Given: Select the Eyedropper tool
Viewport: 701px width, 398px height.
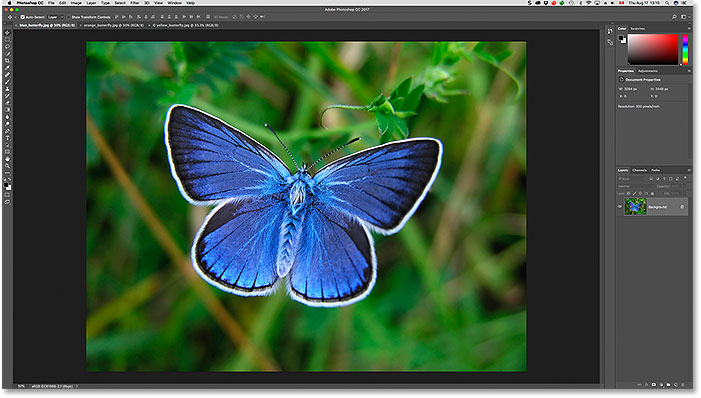Looking at the screenshot, I should 7,68.
